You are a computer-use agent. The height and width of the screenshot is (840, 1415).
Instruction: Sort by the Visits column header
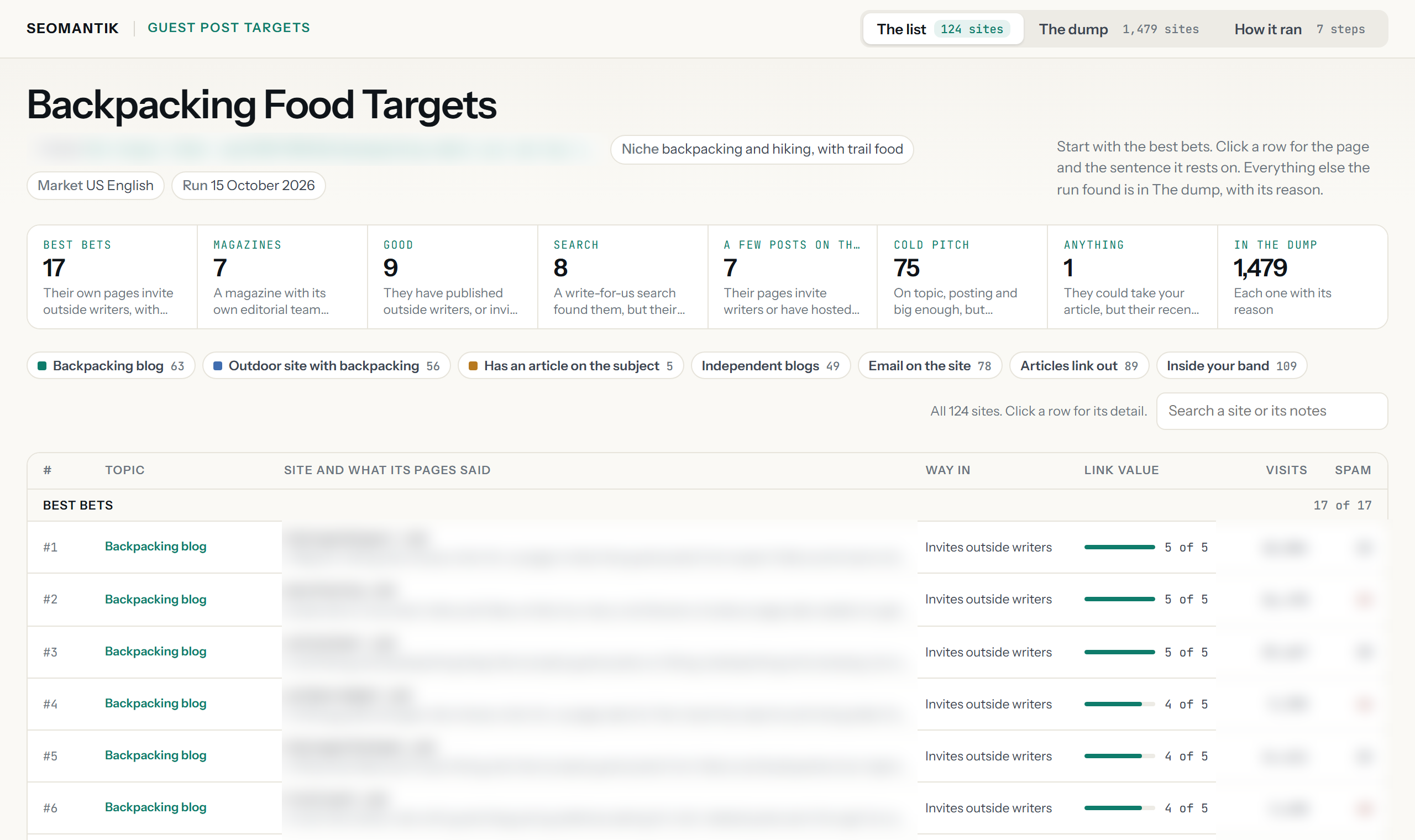pyautogui.click(x=1286, y=470)
